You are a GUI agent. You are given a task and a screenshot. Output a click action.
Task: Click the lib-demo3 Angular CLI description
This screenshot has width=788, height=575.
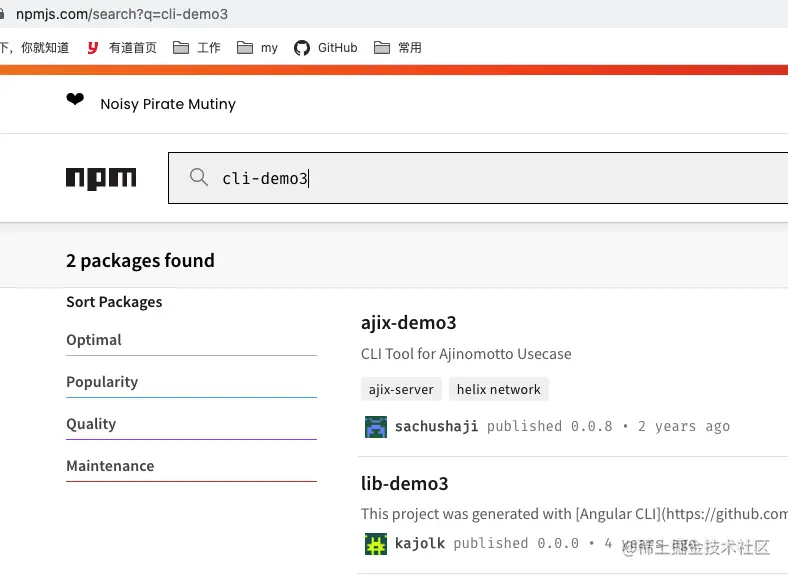pos(574,514)
